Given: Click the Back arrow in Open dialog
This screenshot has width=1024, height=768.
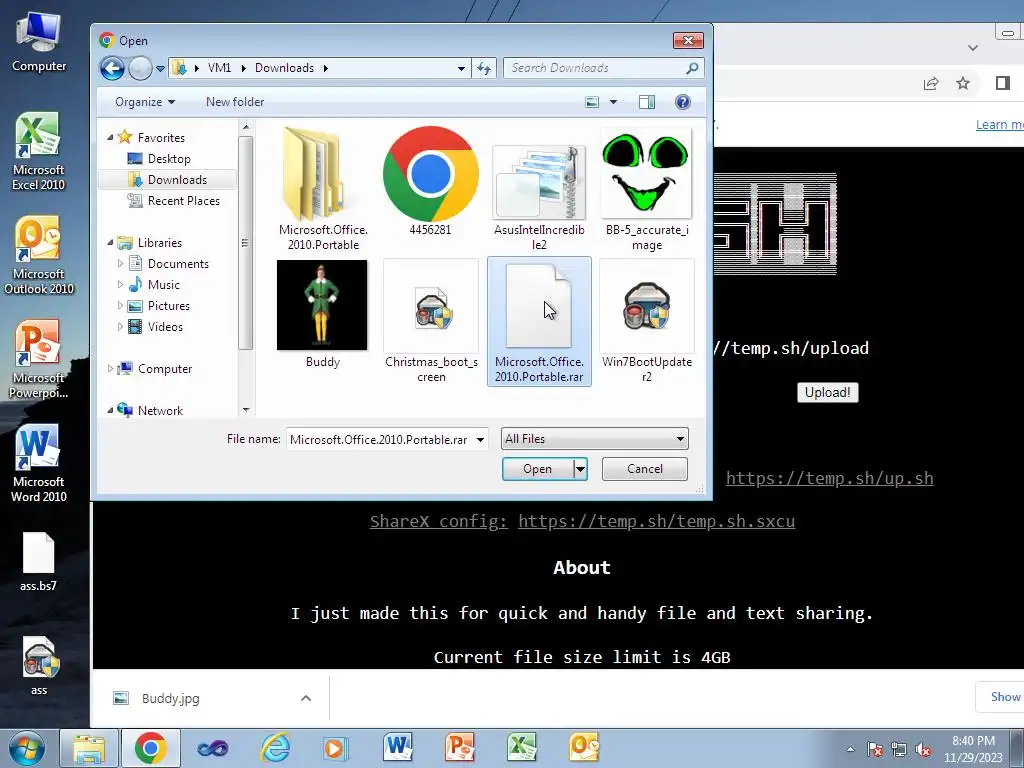Looking at the screenshot, I should point(112,68).
